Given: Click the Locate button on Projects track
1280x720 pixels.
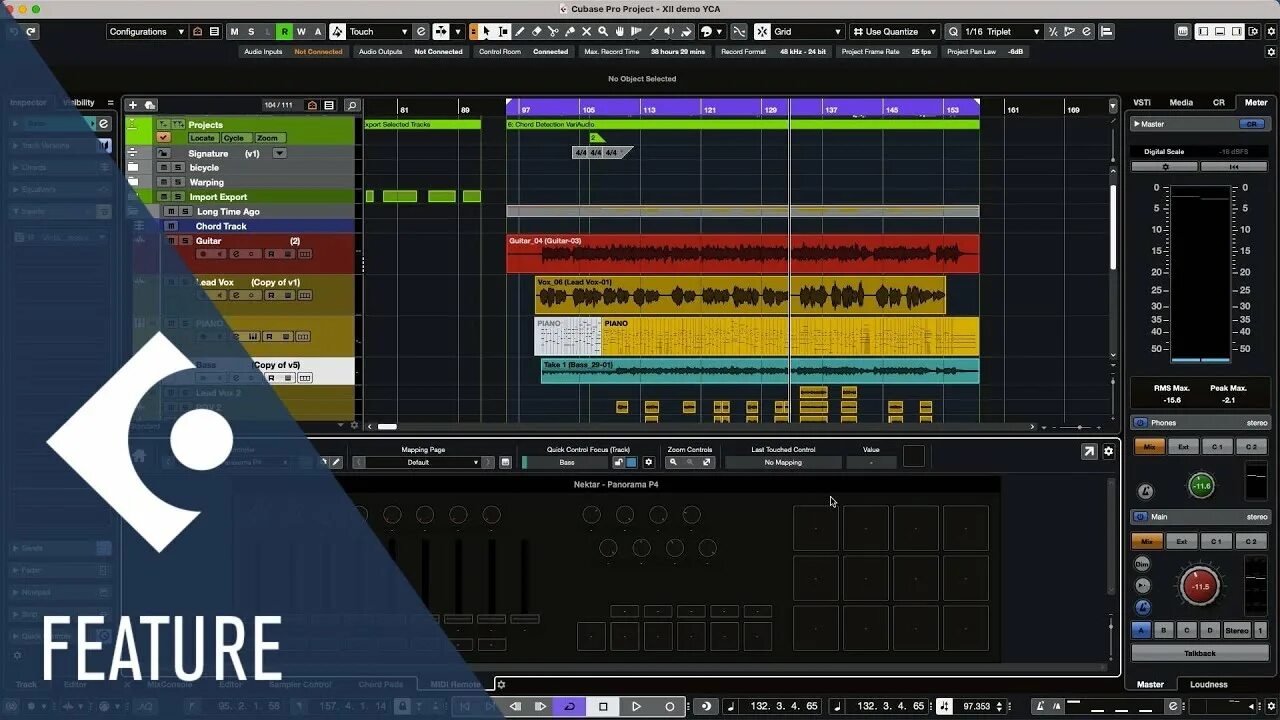Looking at the screenshot, I should click(202, 138).
